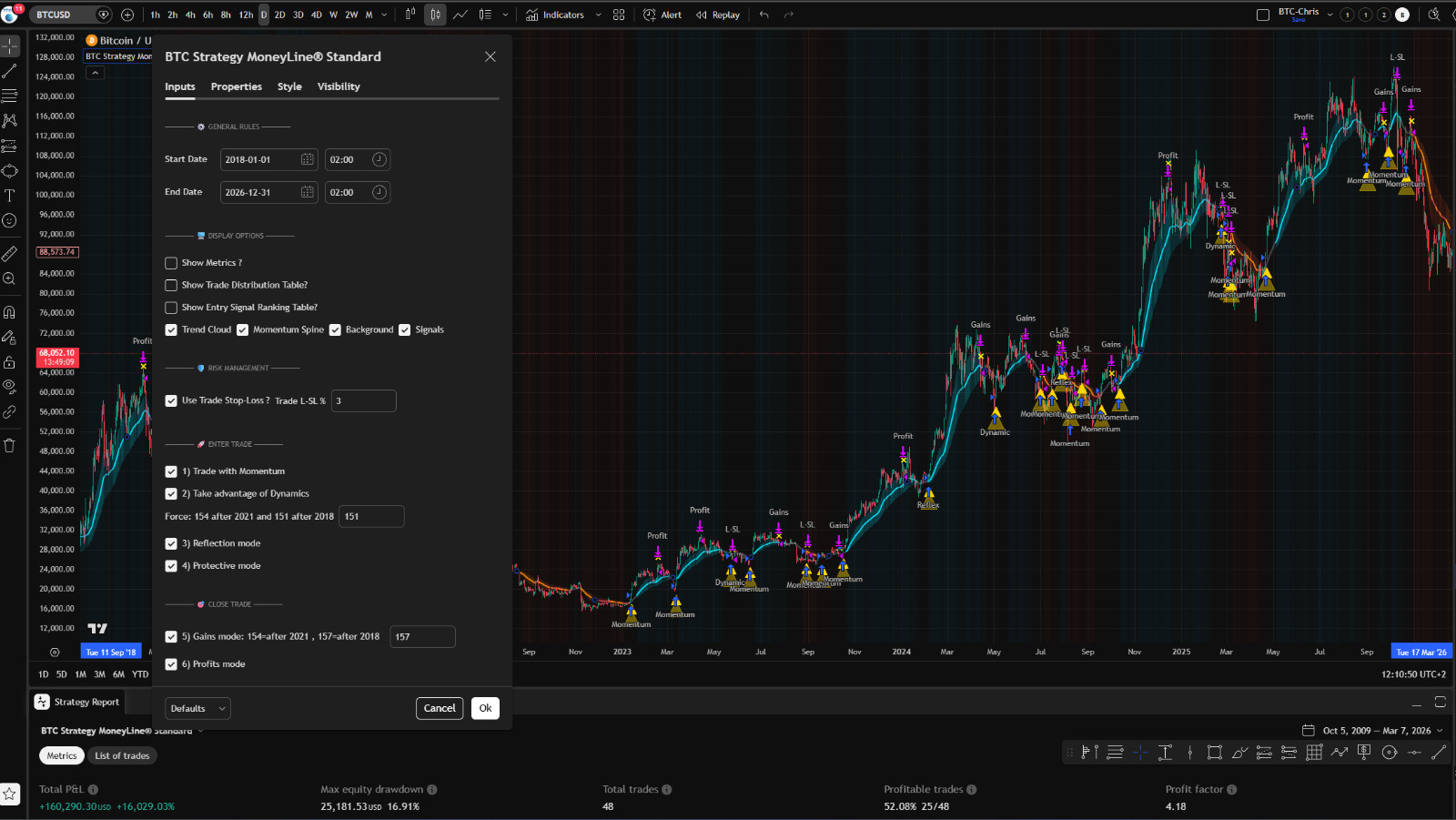Select the Text annotation tool
Screen dimensions: 1456x820
click(10, 196)
